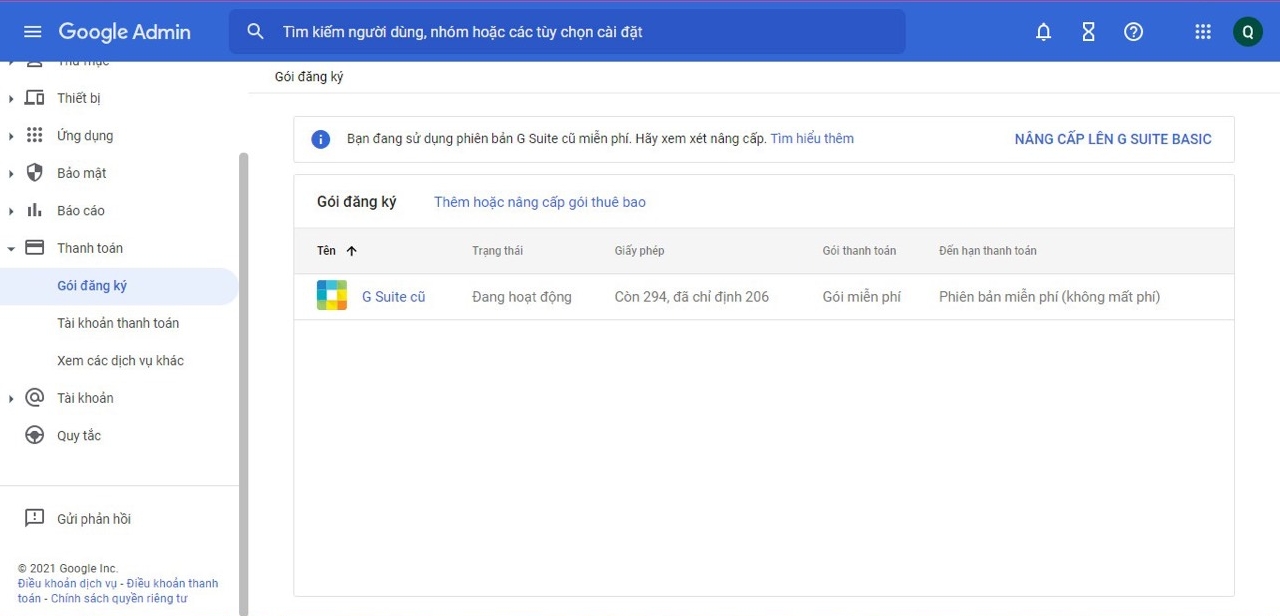1280x616 pixels.
Task: Click the search magnifier icon
Action: 256,32
